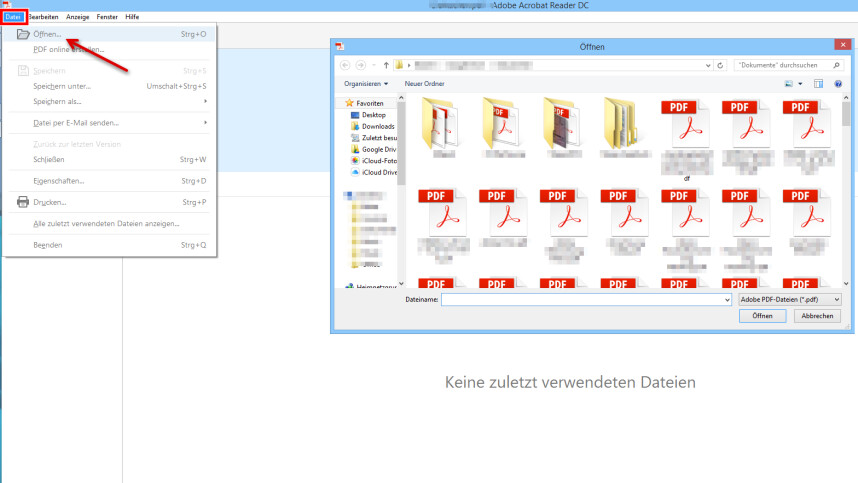Click Neuer Ordner
Screen dimensions: 858x483
tap(424, 84)
